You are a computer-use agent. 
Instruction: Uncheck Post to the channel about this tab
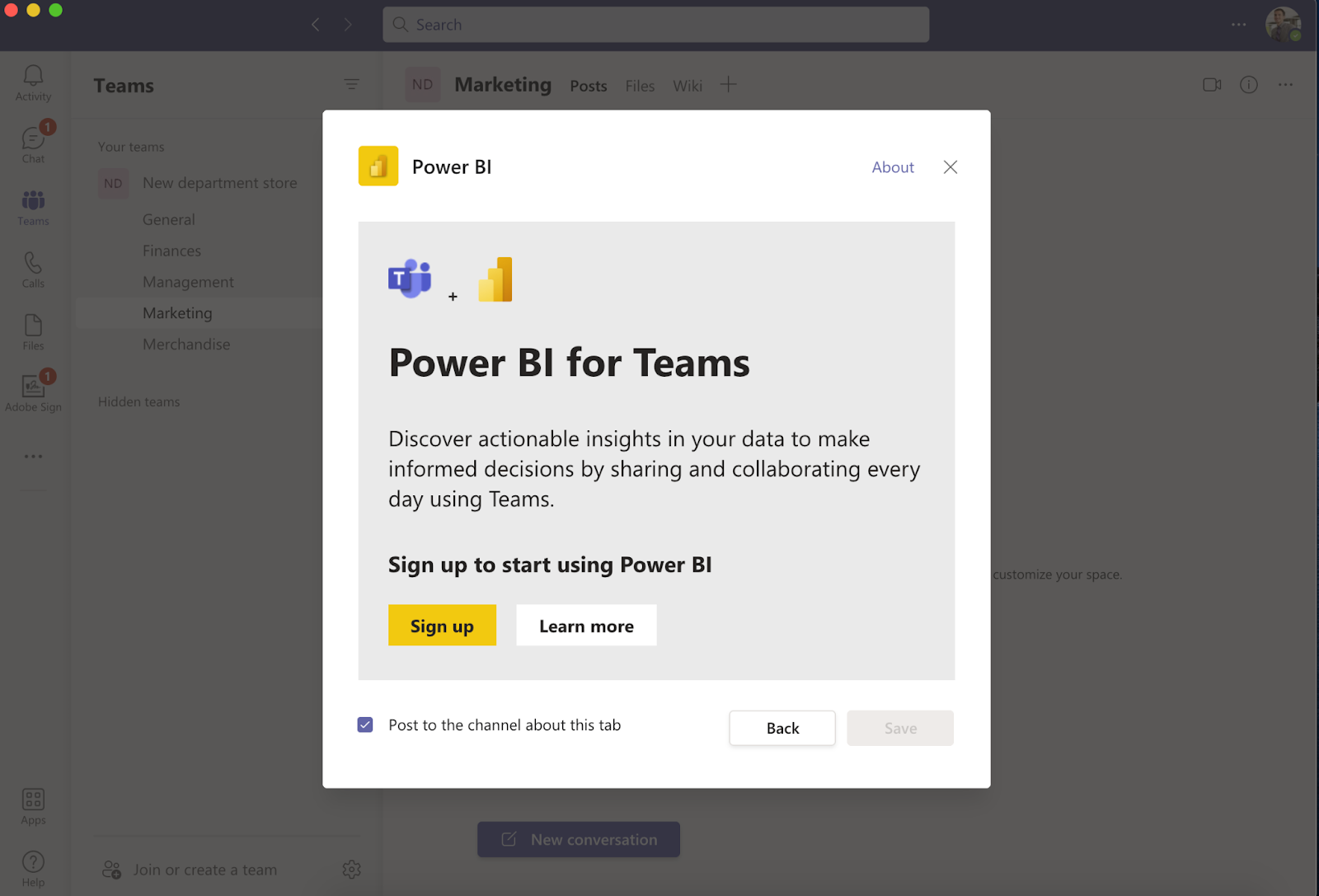365,725
